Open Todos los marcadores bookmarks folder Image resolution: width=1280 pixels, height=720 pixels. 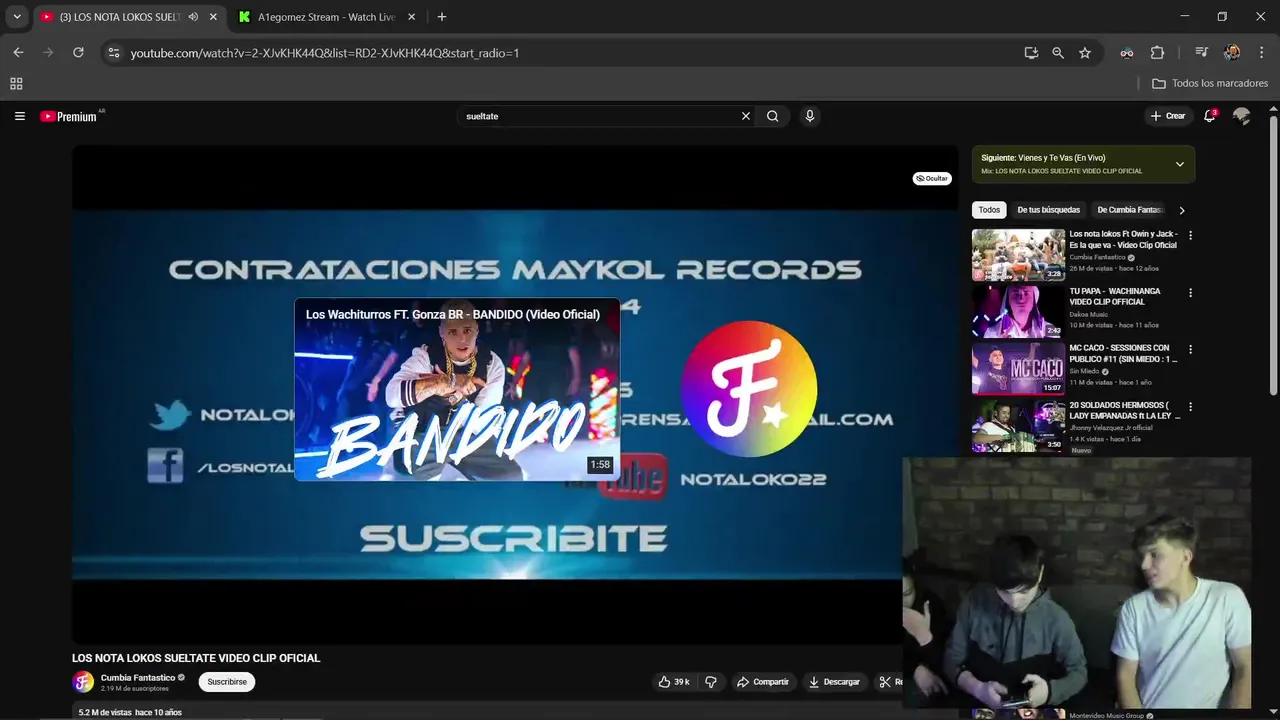point(1210,84)
